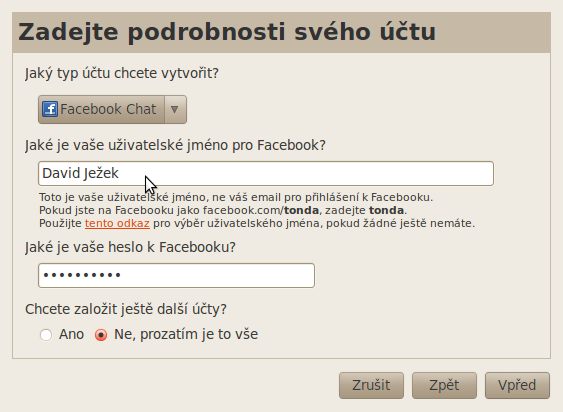Click the label 'Jaké je vaše heslo k Facebooku?'
Image resolution: width=563 pixels, height=412 pixels.
coord(130,247)
